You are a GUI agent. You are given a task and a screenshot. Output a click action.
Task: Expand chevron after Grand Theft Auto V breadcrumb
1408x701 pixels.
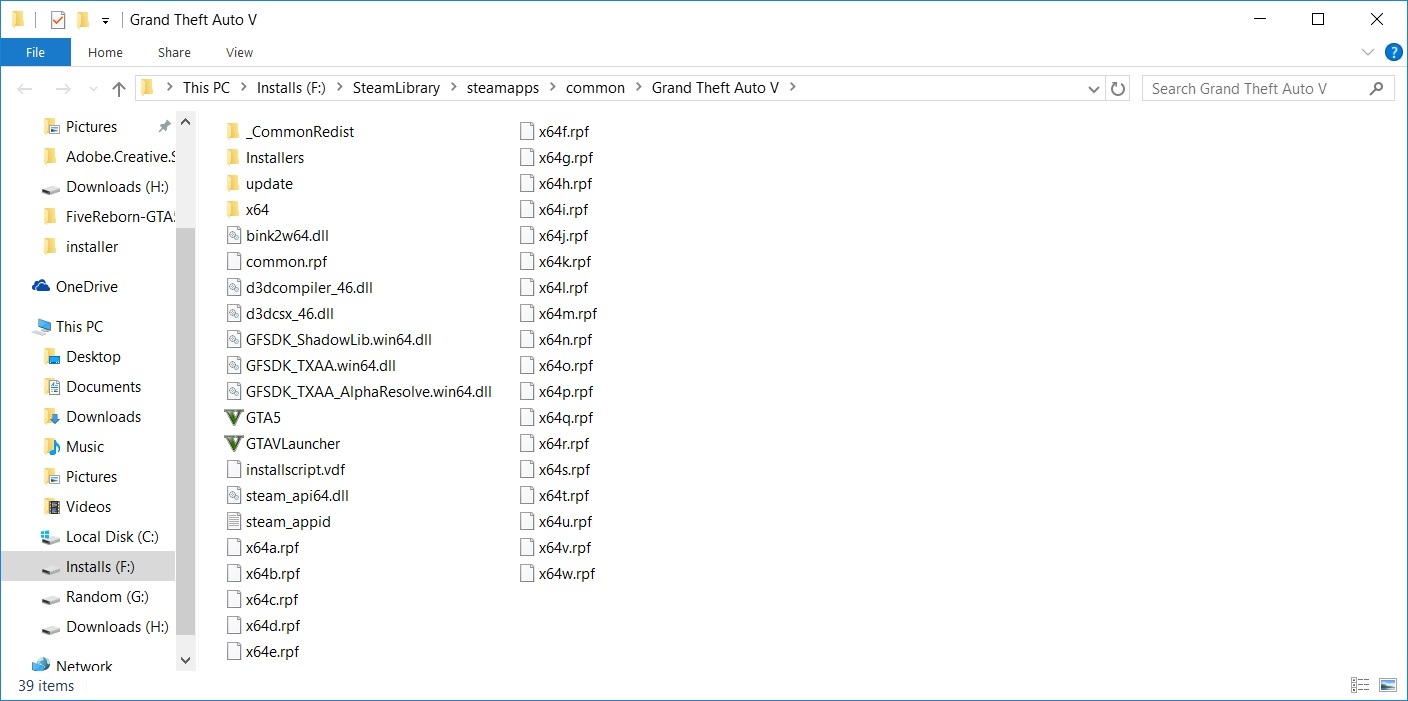(793, 87)
